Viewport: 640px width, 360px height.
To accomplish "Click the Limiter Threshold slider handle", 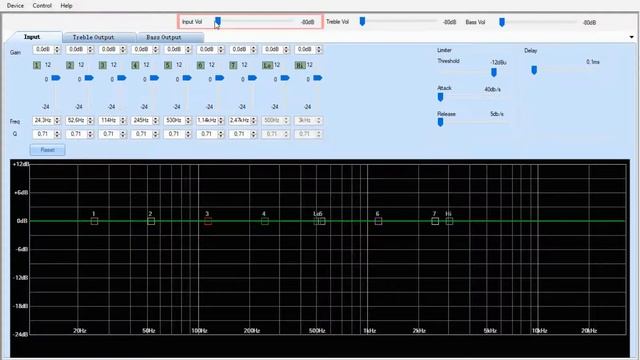I will point(494,72).
